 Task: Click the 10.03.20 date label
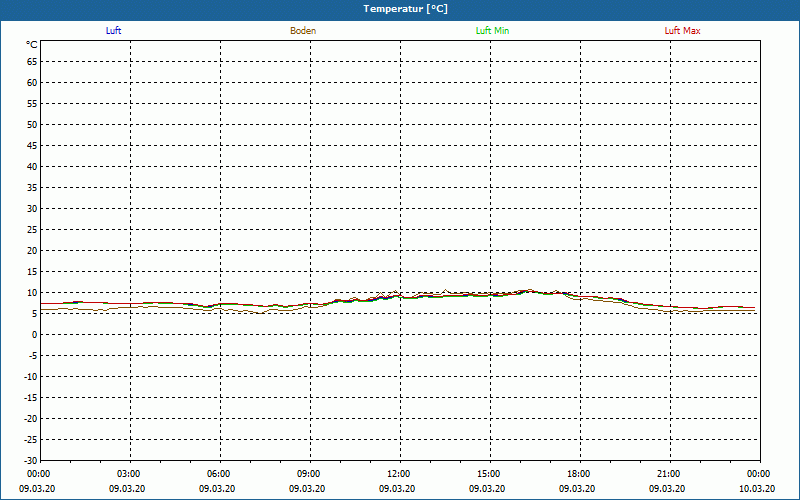[757, 489]
